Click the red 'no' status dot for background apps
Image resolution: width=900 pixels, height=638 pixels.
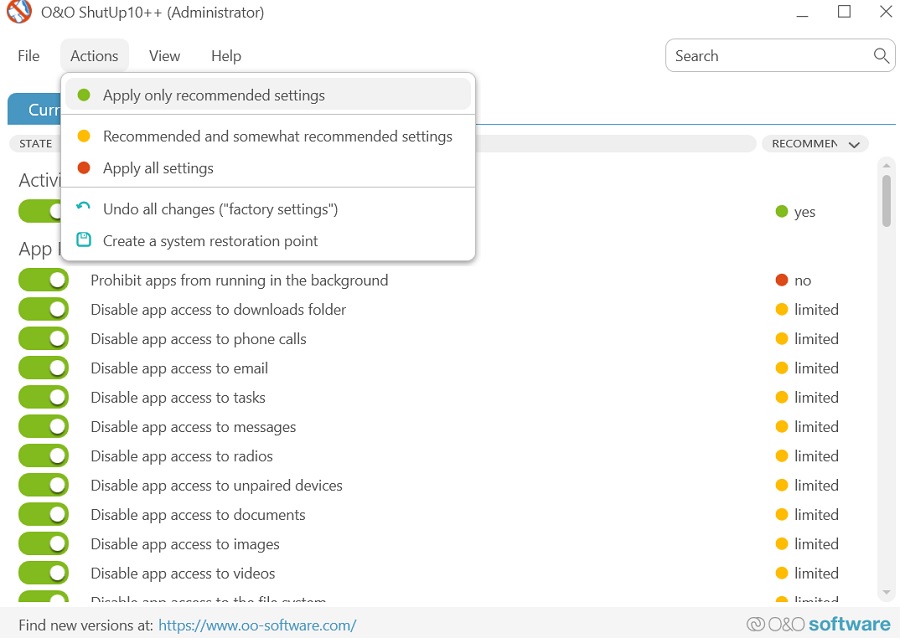784,280
